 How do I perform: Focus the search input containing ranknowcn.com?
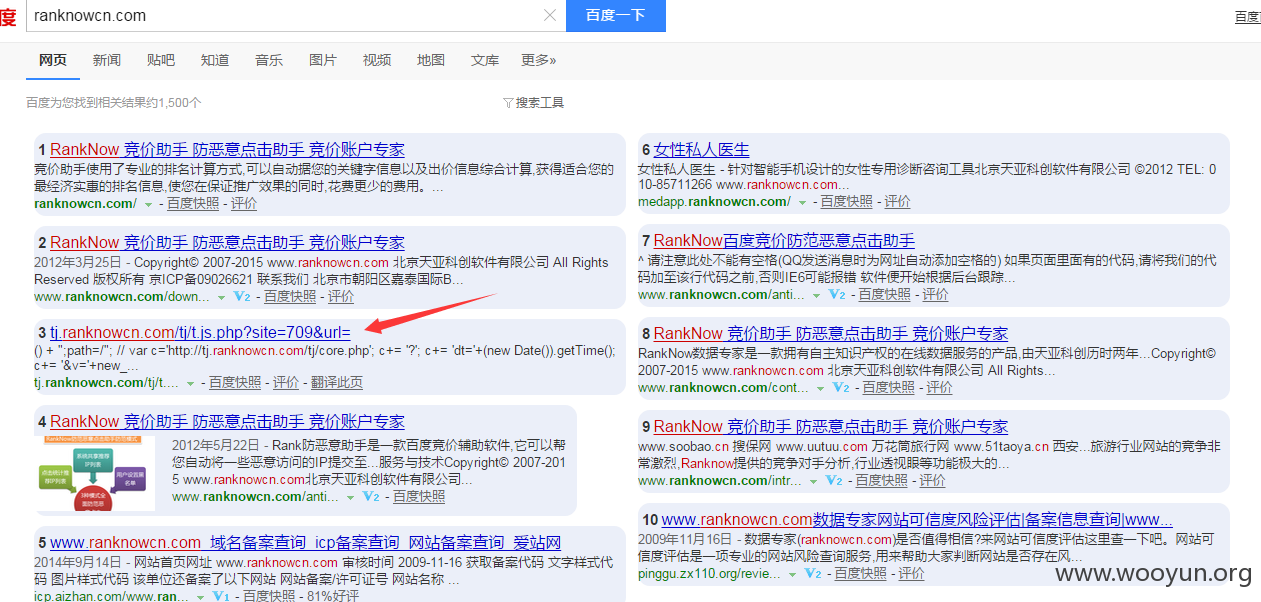(285, 15)
